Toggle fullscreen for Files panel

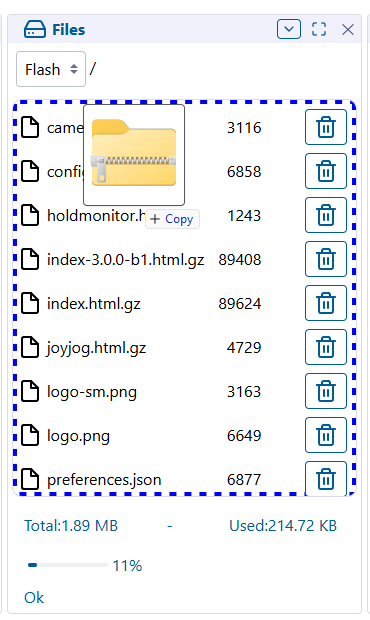(x=319, y=29)
